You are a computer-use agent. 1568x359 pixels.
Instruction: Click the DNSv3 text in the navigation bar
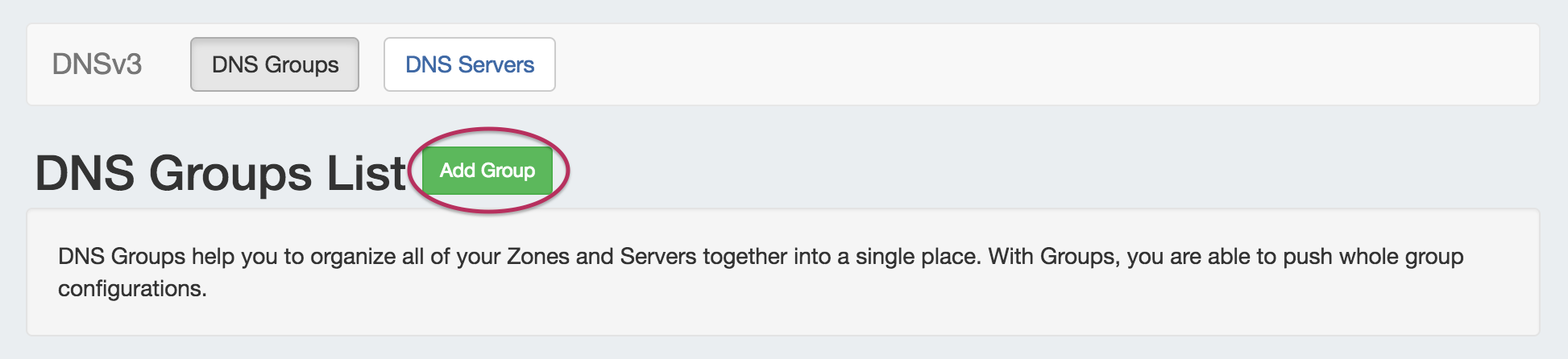pyautogui.click(x=97, y=64)
